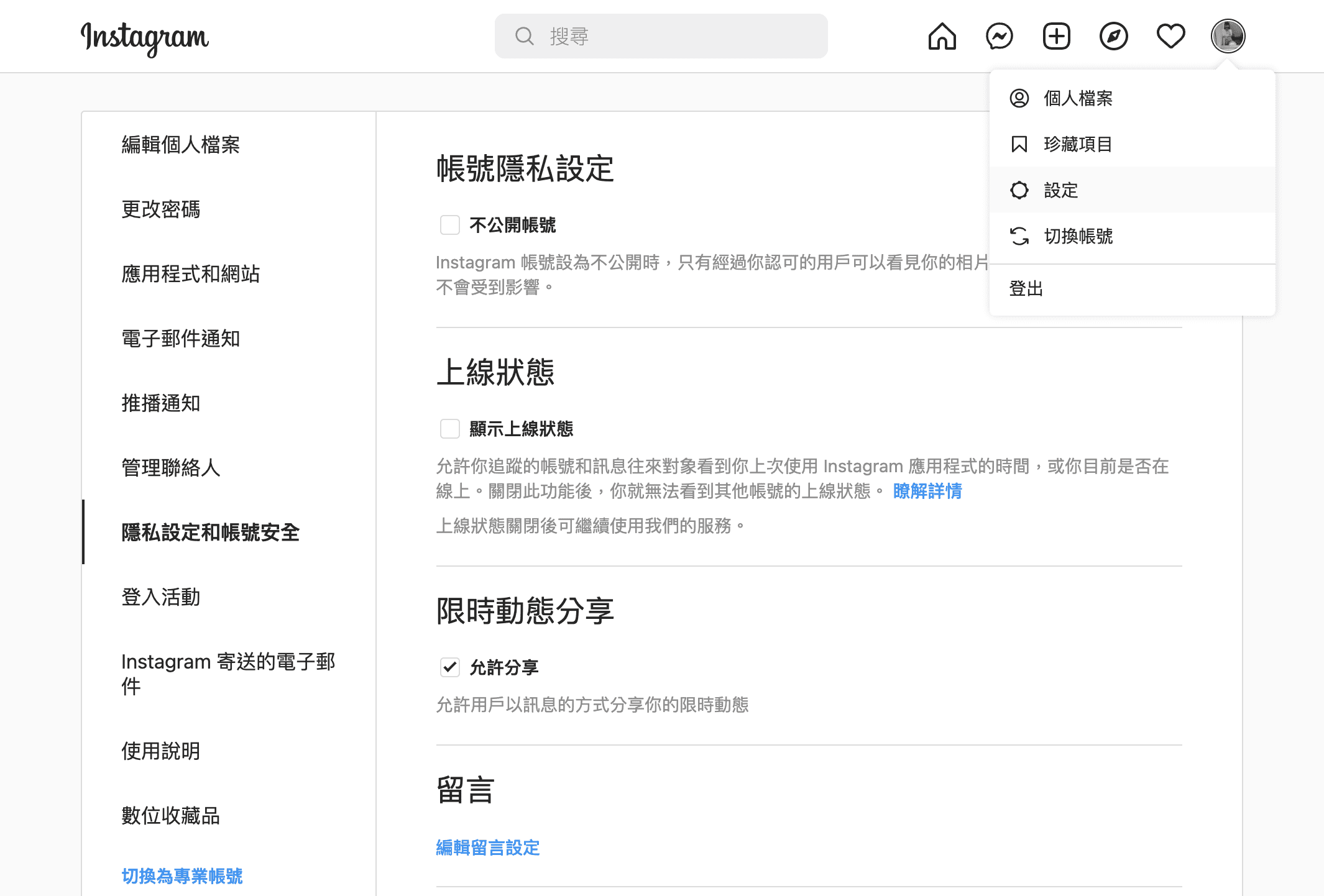The height and width of the screenshot is (896, 1324).
Task: Select 隱私設定和帳號安全 in the sidebar
Action: [229, 533]
